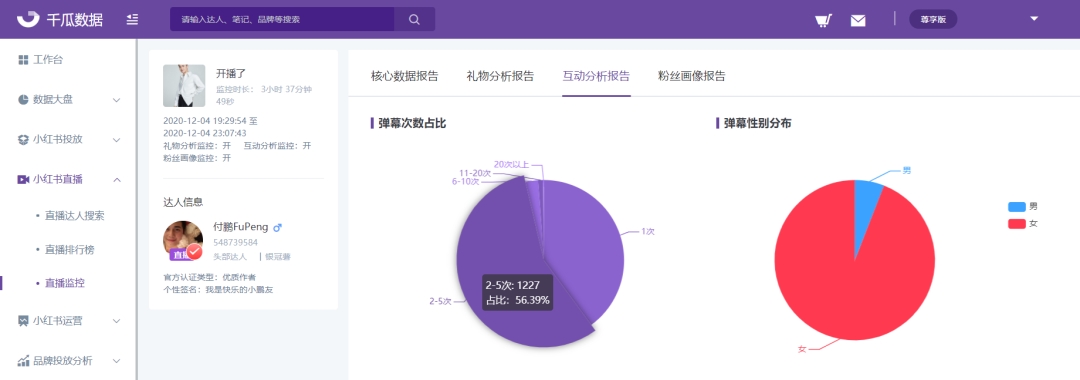Expand the 品牌投放分析 menu chevron
Image resolution: width=1080 pixels, height=380 pixels.
(x=116, y=361)
